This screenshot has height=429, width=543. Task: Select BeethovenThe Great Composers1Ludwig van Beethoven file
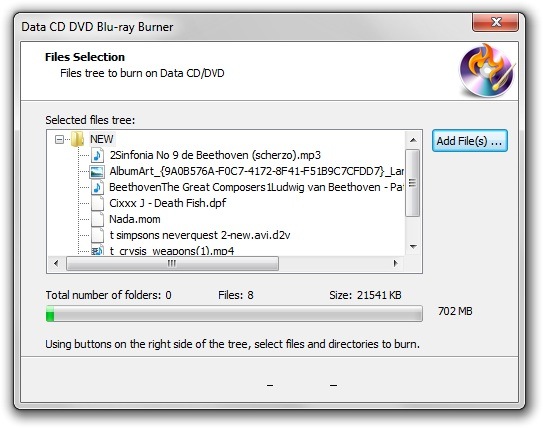click(x=256, y=187)
